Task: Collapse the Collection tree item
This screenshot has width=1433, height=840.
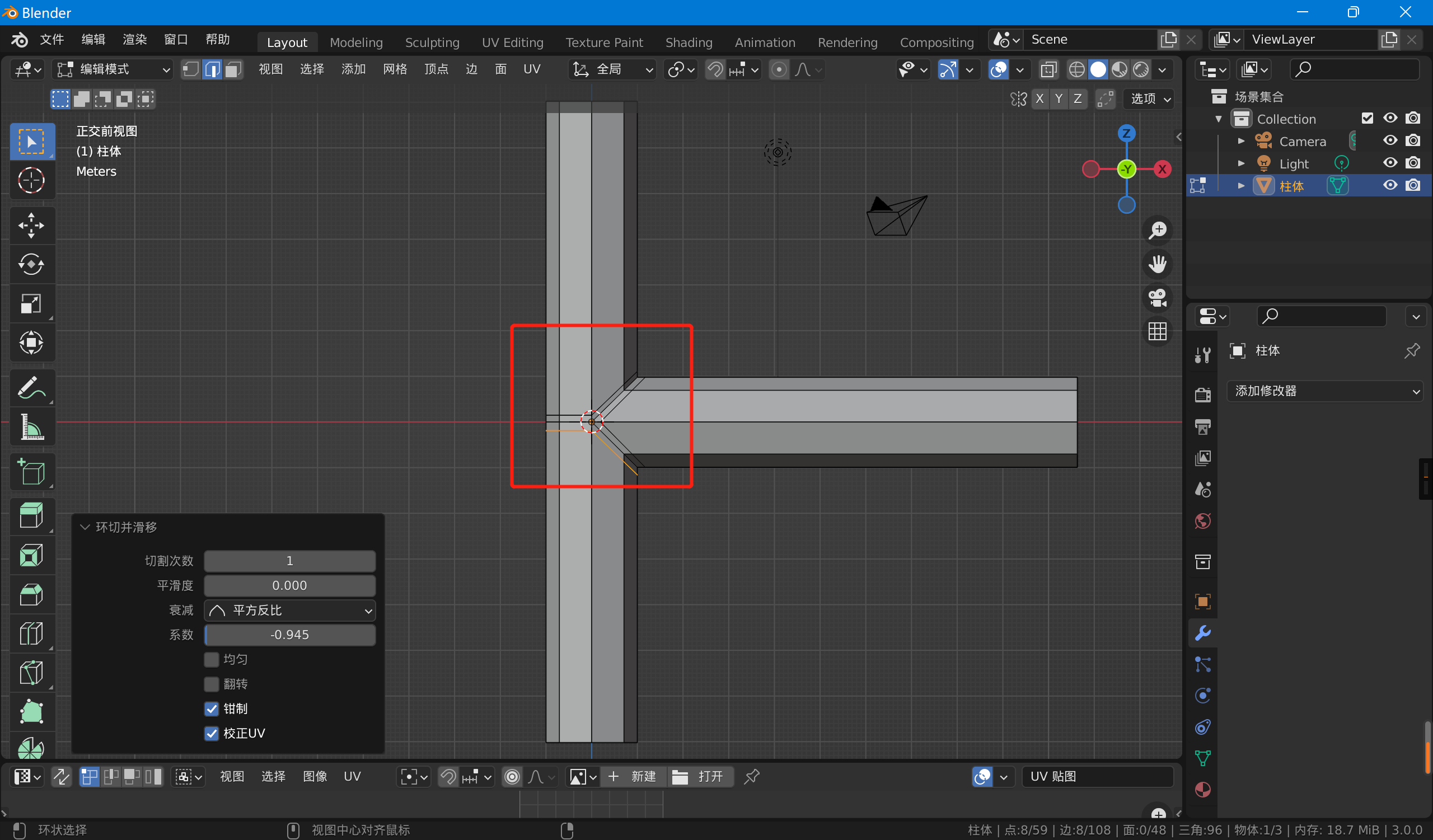Action: 1219,119
